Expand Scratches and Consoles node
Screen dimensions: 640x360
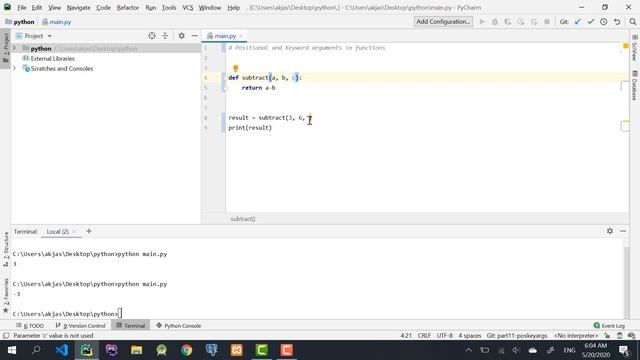pos(15,68)
